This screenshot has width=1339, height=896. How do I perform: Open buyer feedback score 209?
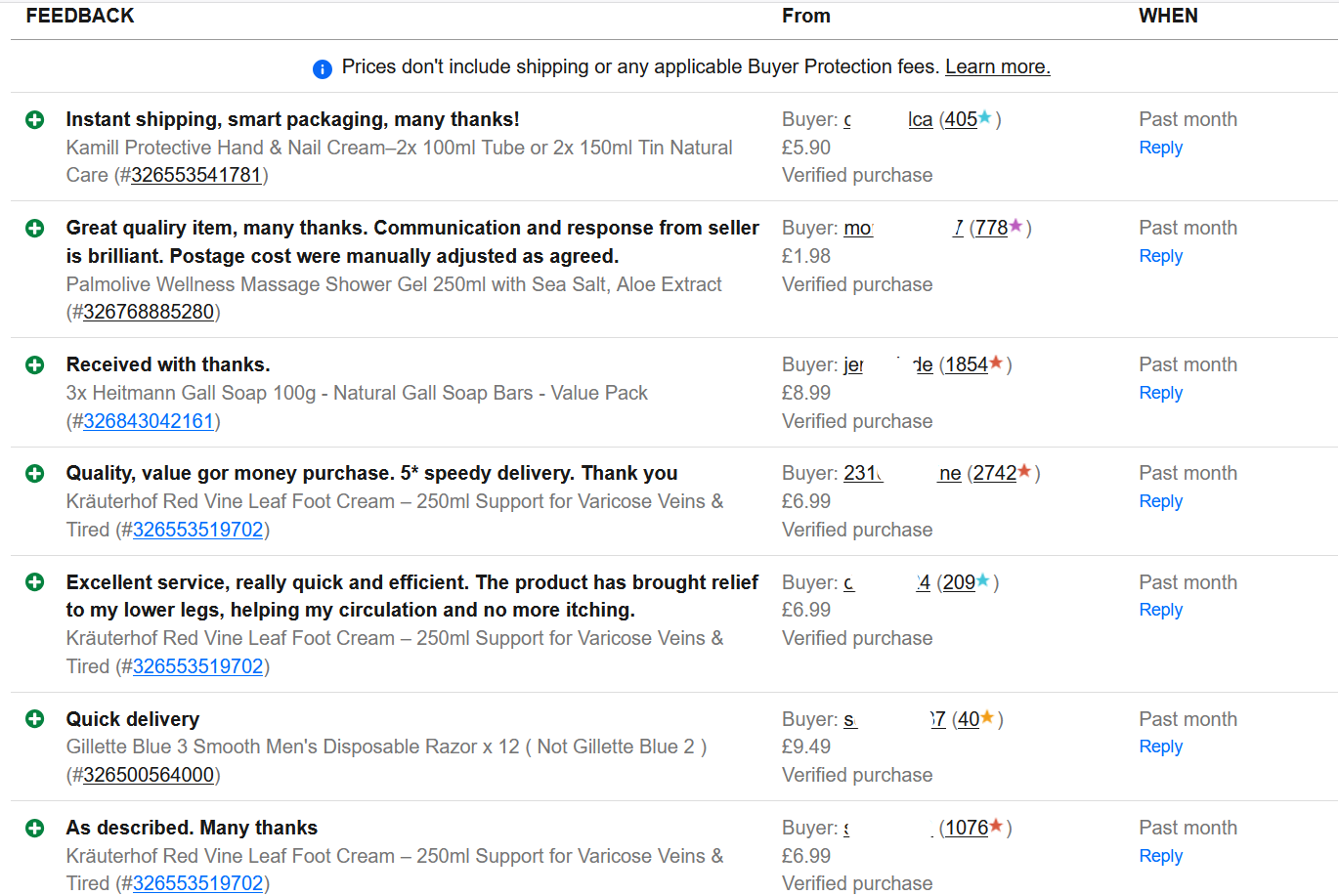959,583
